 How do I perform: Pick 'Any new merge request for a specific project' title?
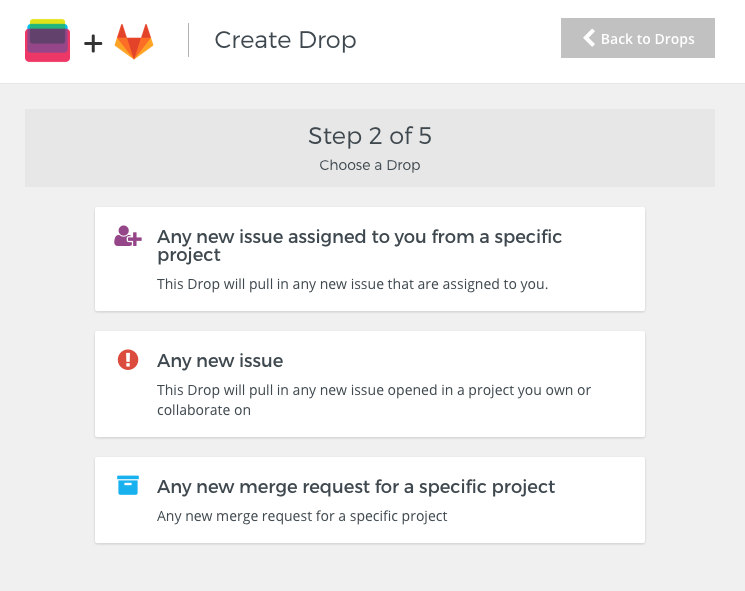[x=356, y=487]
